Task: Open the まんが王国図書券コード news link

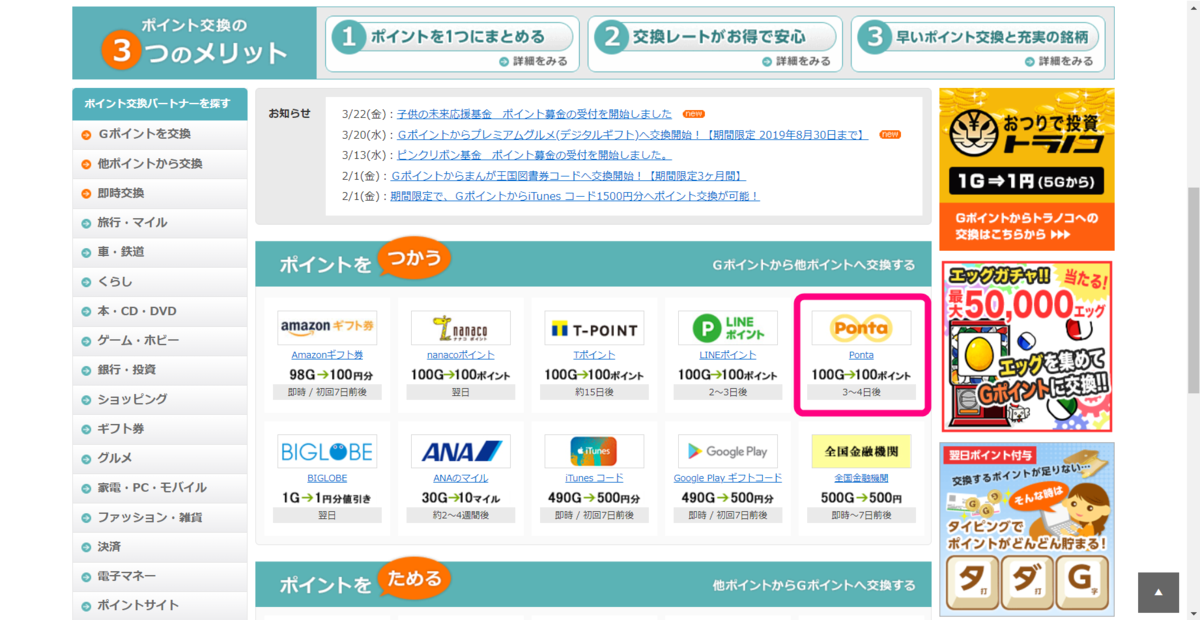Action: pos(568,176)
